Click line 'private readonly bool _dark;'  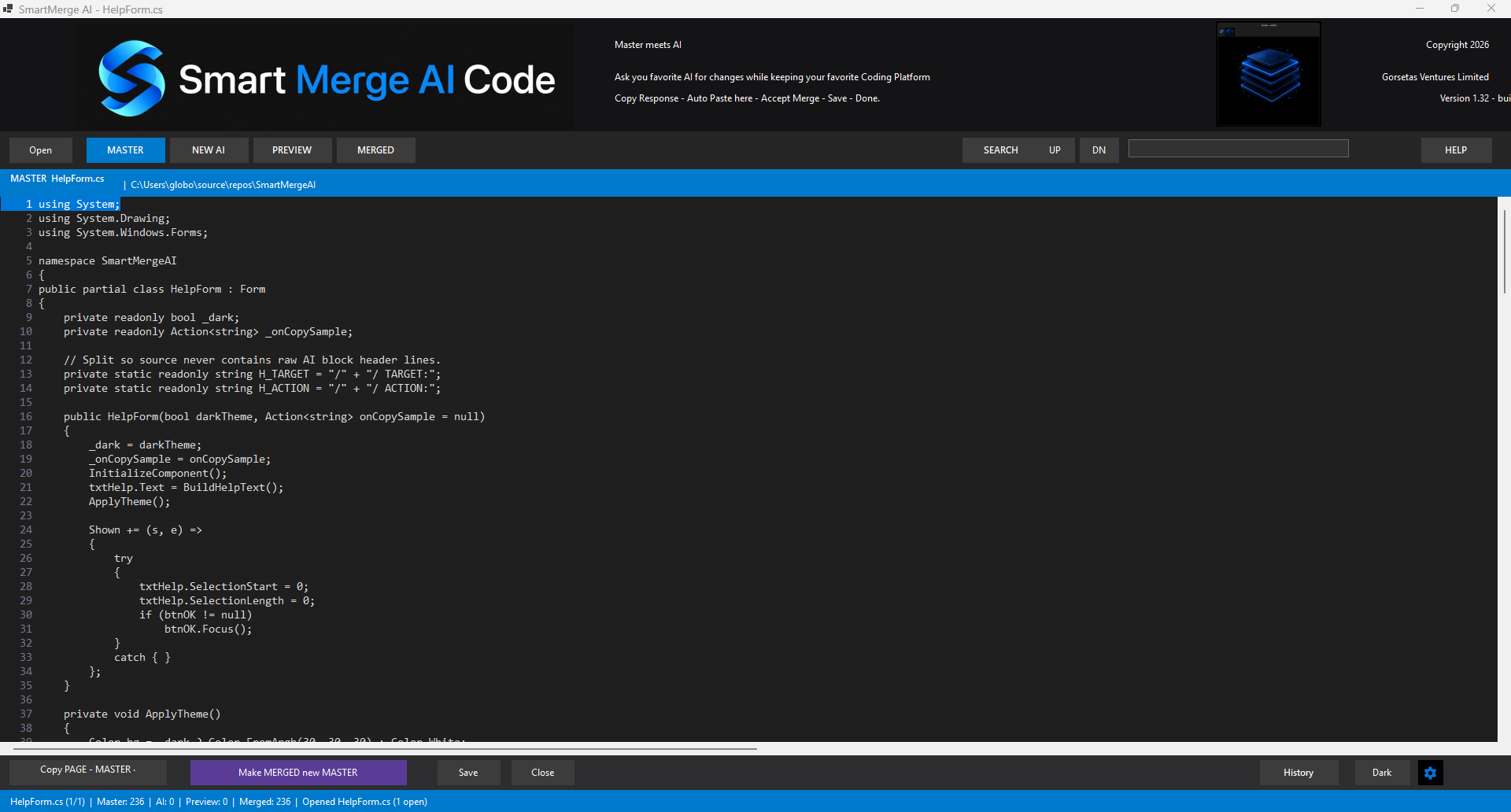151,318
